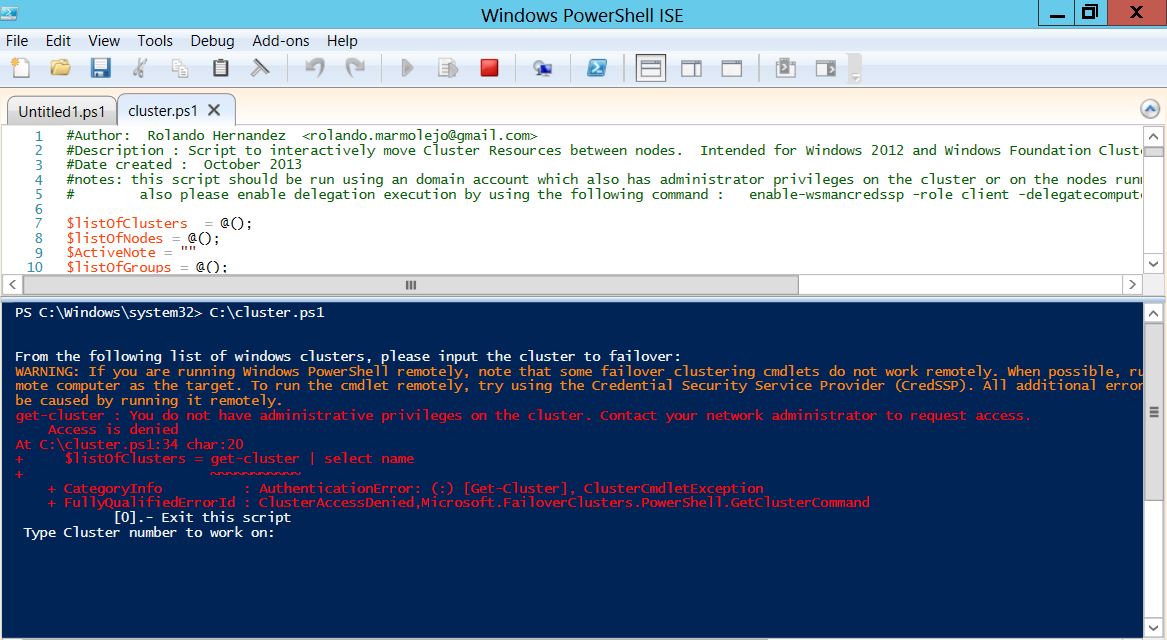The image size is (1167, 640).
Task: Undo the last edit with the Undo arrow
Action: coord(315,68)
